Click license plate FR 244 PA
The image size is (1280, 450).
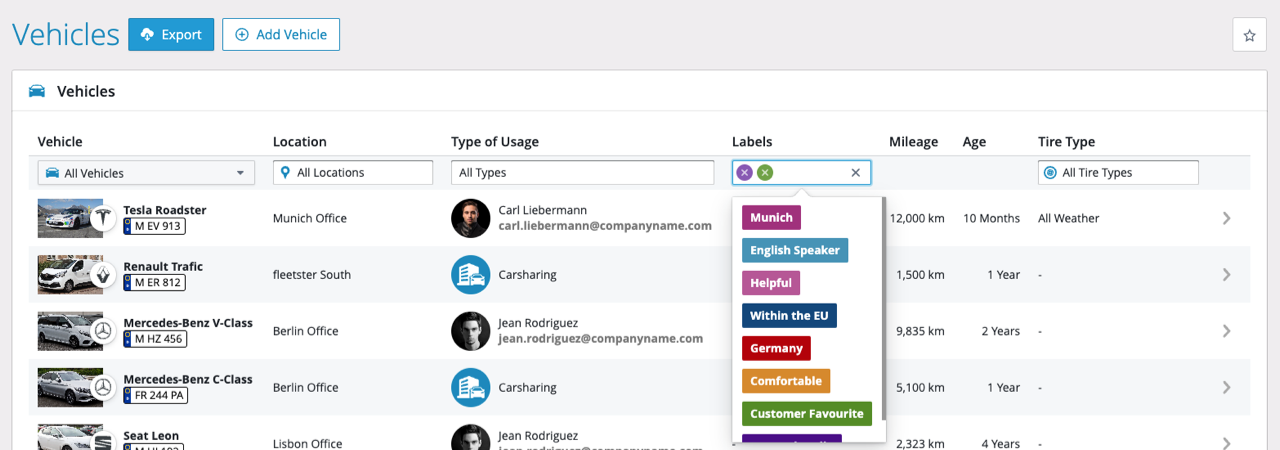pos(155,395)
